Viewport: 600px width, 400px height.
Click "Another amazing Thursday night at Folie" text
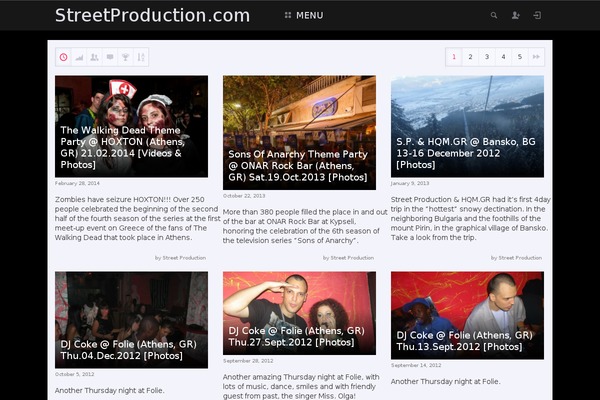coord(301,387)
